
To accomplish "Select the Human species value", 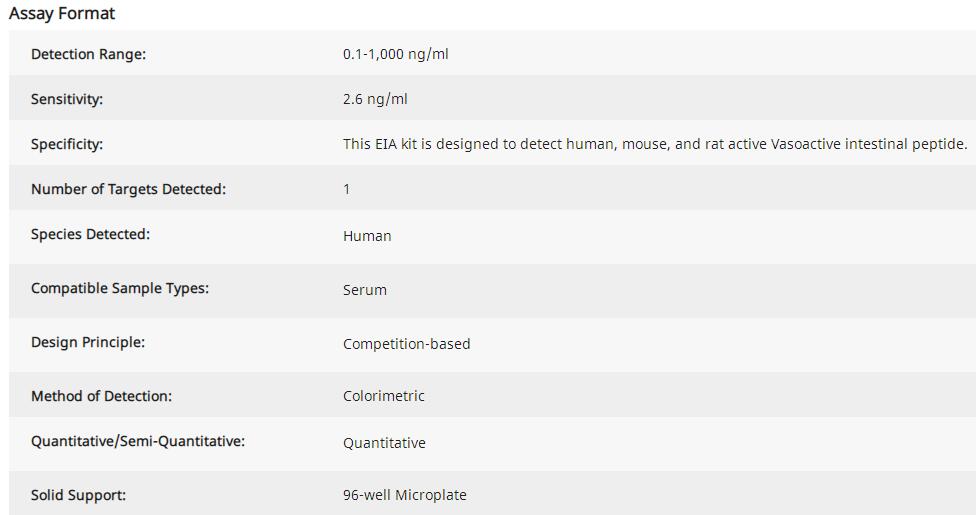I will click(367, 236).
